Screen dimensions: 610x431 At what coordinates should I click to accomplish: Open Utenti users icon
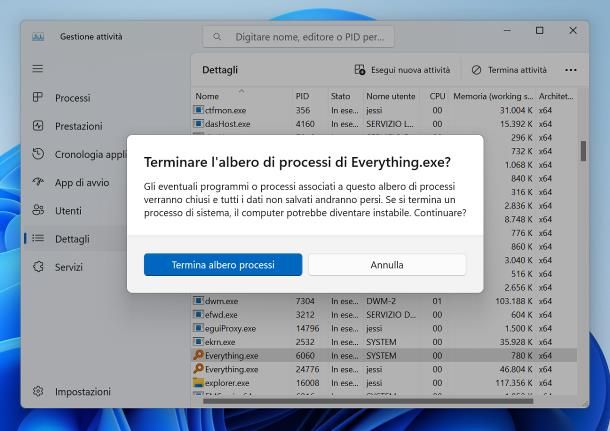tap(38, 210)
